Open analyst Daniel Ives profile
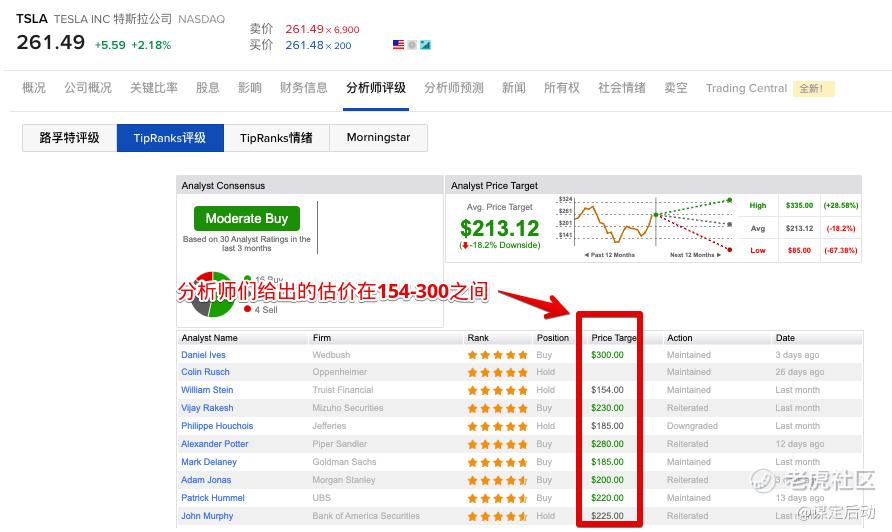 203,354
